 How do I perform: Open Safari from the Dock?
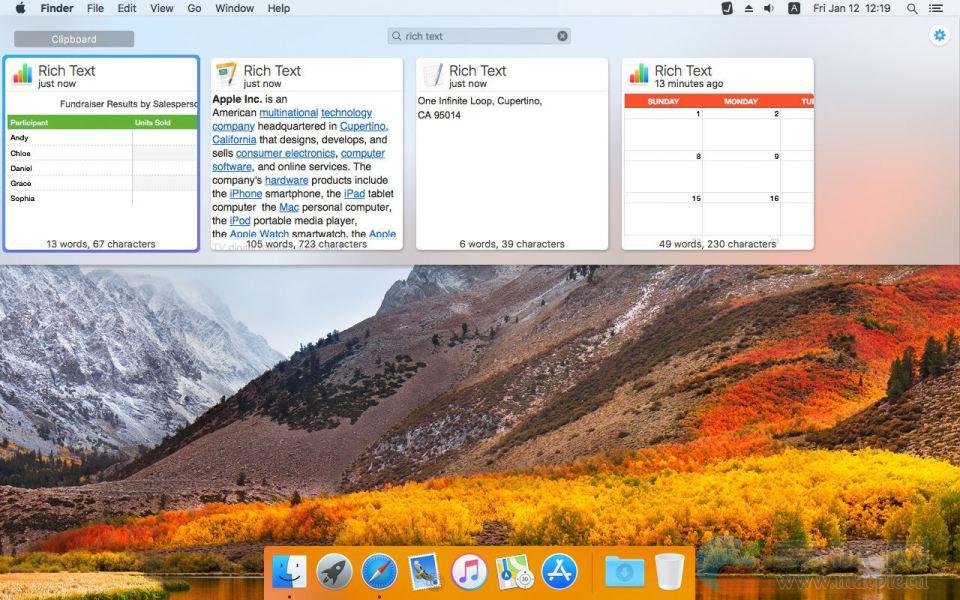(379, 572)
